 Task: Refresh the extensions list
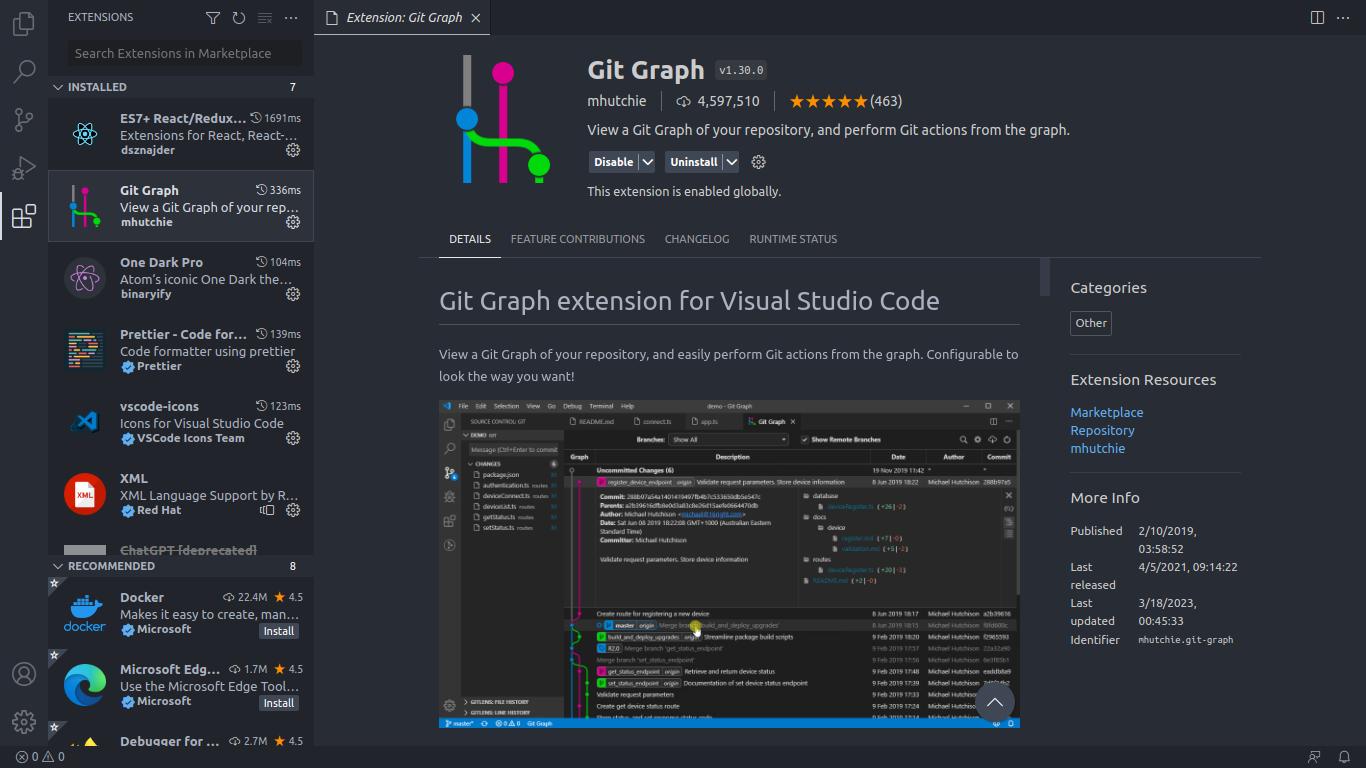pyautogui.click(x=238, y=18)
